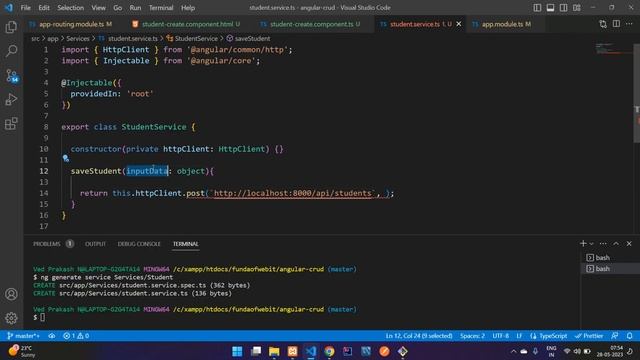
Task: Open editor More Actions ellipsis menu
Action: [x=629, y=24]
